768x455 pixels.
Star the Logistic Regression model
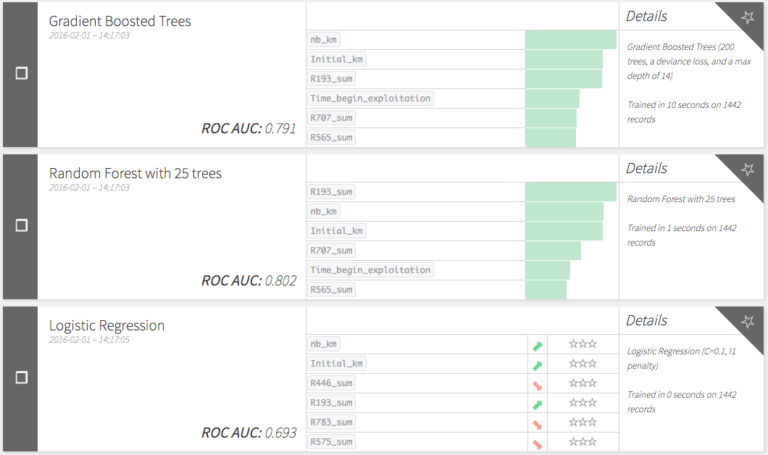(x=747, y=322)
